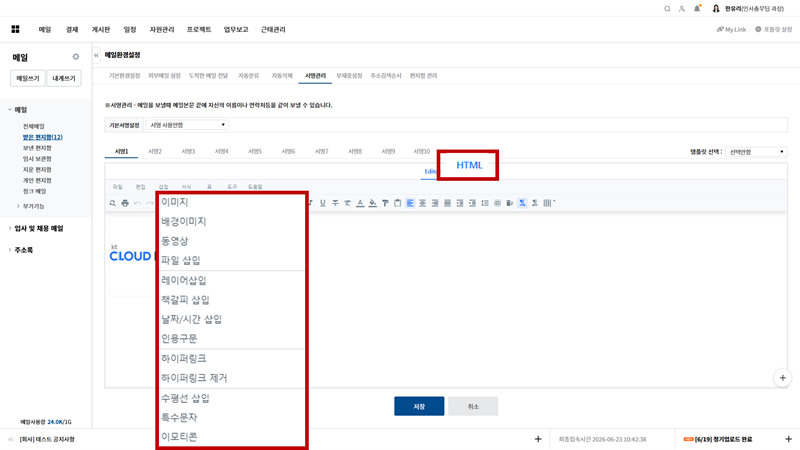Select the format painter icon
This screenshot has width=800, height=450.
tap(385, 203)
